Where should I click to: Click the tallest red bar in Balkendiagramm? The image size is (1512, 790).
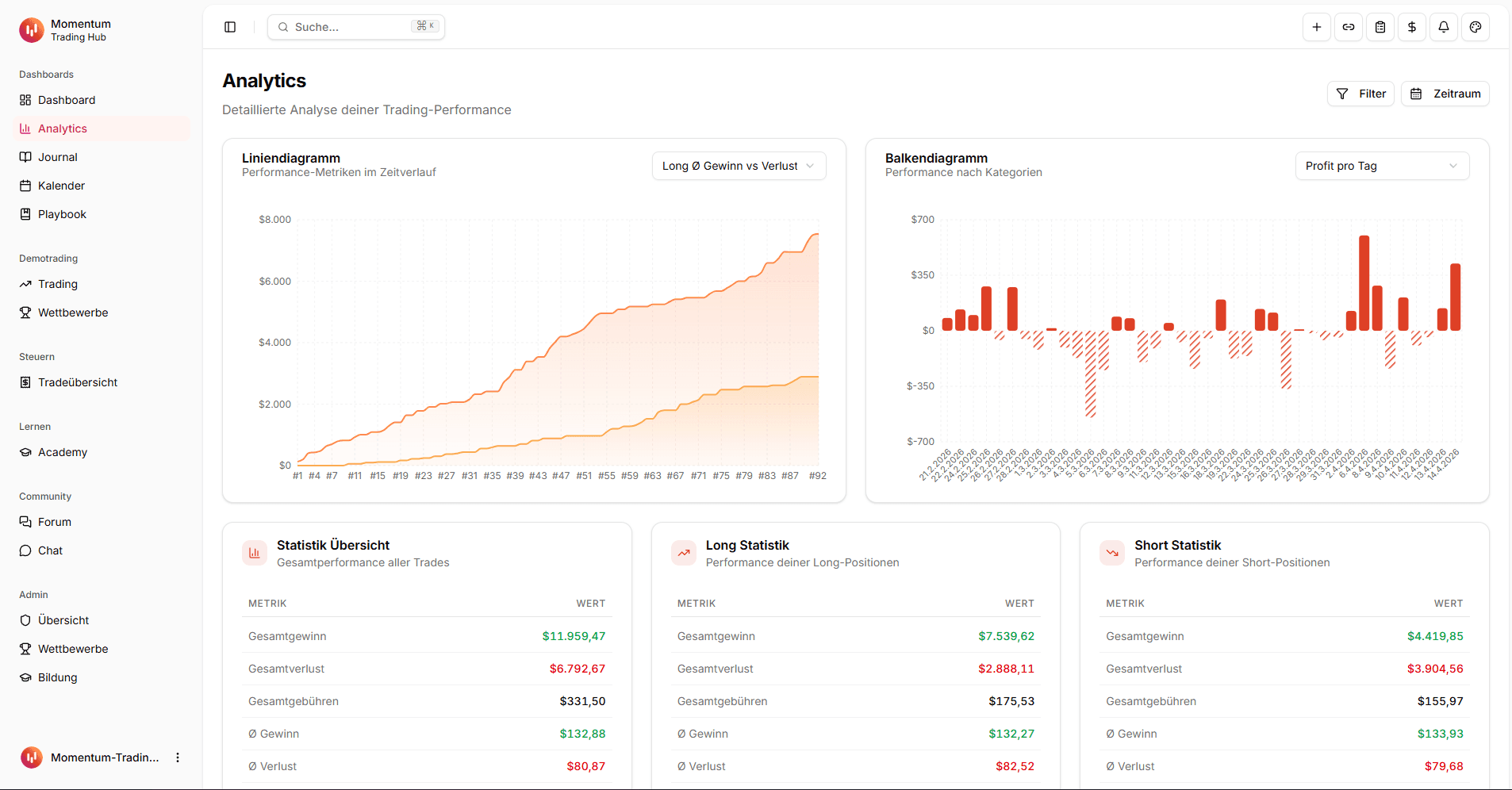pos(1364,283)
